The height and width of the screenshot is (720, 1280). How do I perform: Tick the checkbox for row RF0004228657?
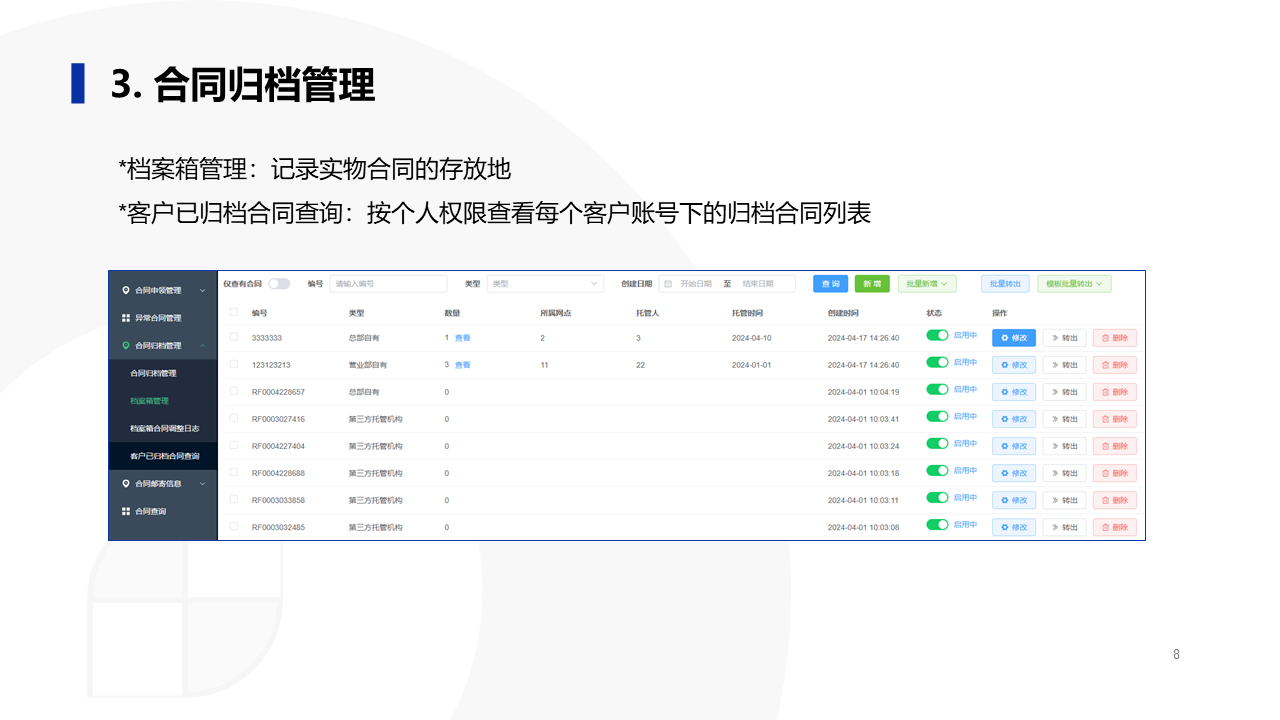click(234, 391)
